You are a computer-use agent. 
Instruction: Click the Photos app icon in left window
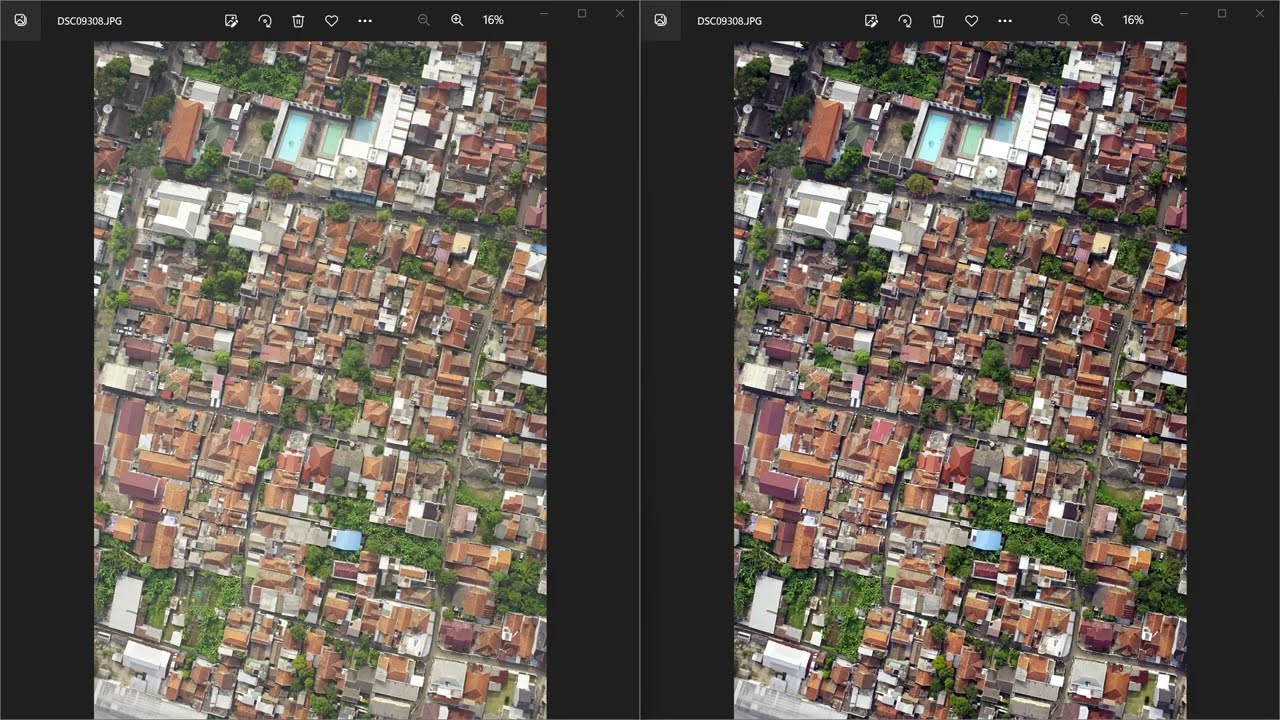pos(20,20)
